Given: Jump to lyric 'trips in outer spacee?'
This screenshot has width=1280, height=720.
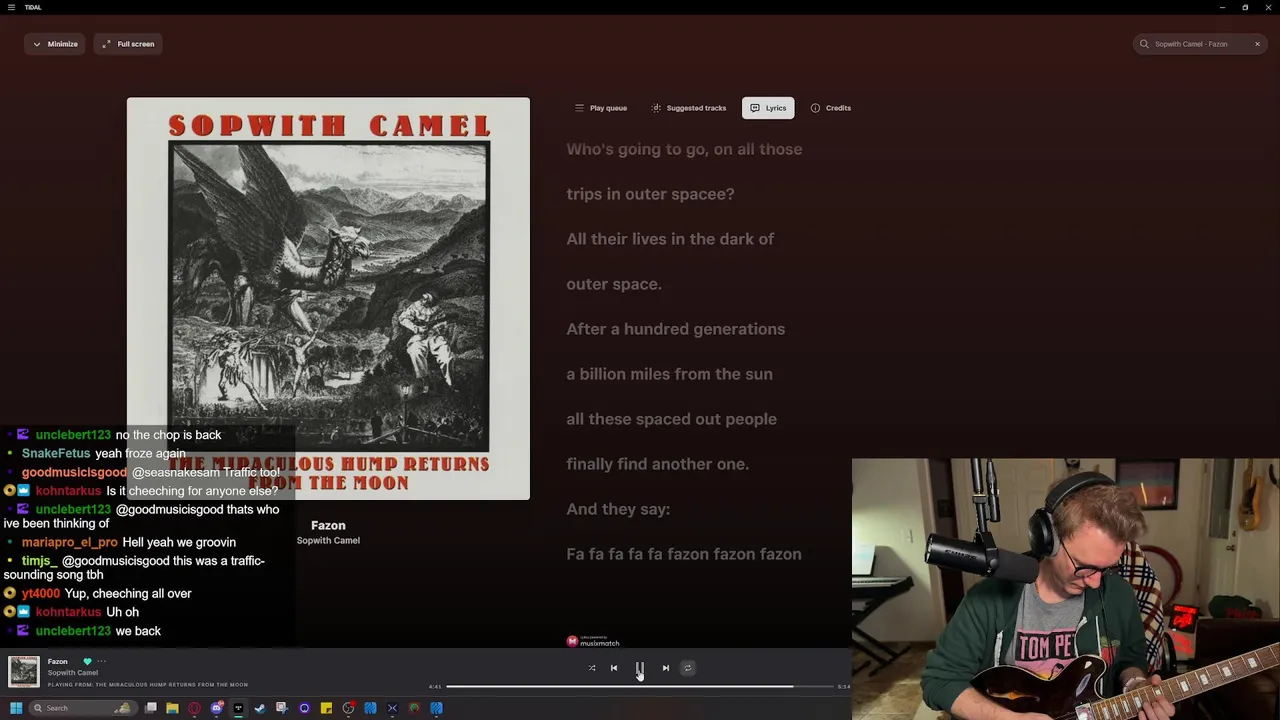Looking at the screenshot, I should coord(650,194).
